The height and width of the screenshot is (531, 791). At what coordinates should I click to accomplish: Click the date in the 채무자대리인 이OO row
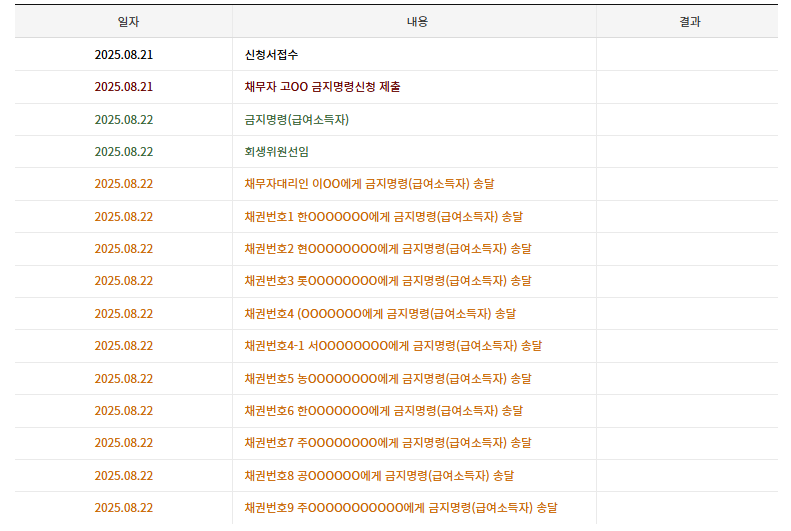pyautogui.click(x=124, y=184)
